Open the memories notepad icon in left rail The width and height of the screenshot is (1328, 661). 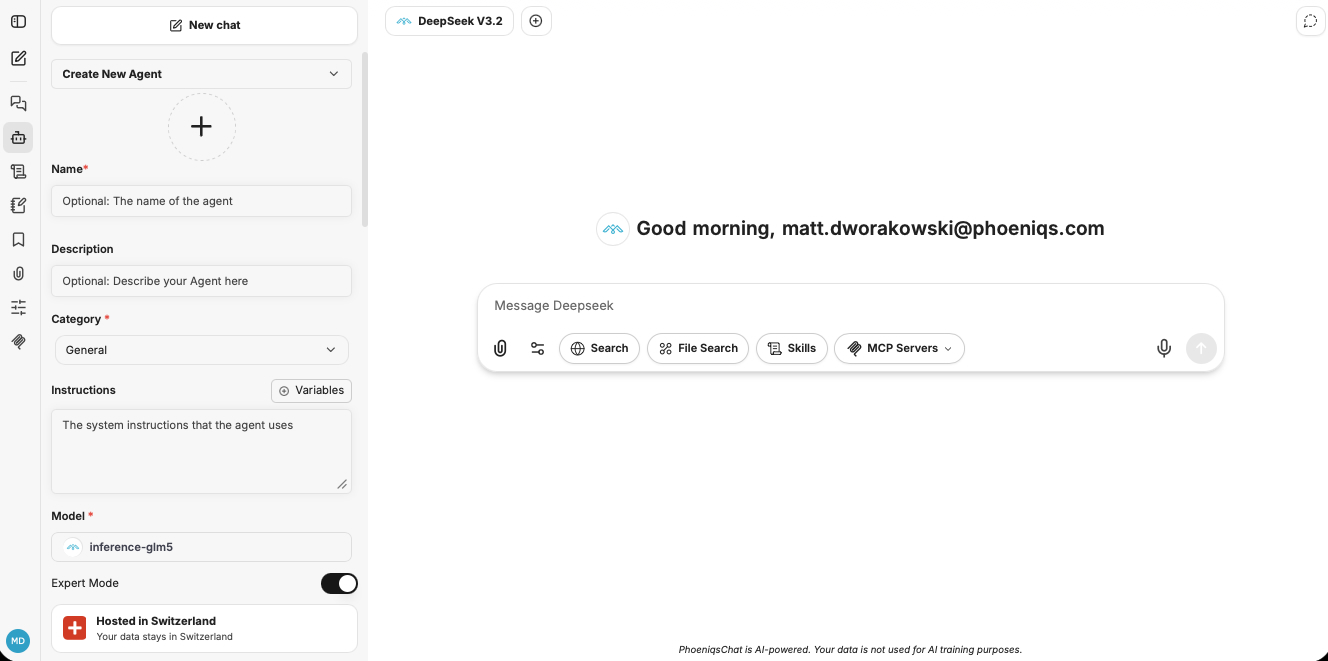click(x=18, y=205)
